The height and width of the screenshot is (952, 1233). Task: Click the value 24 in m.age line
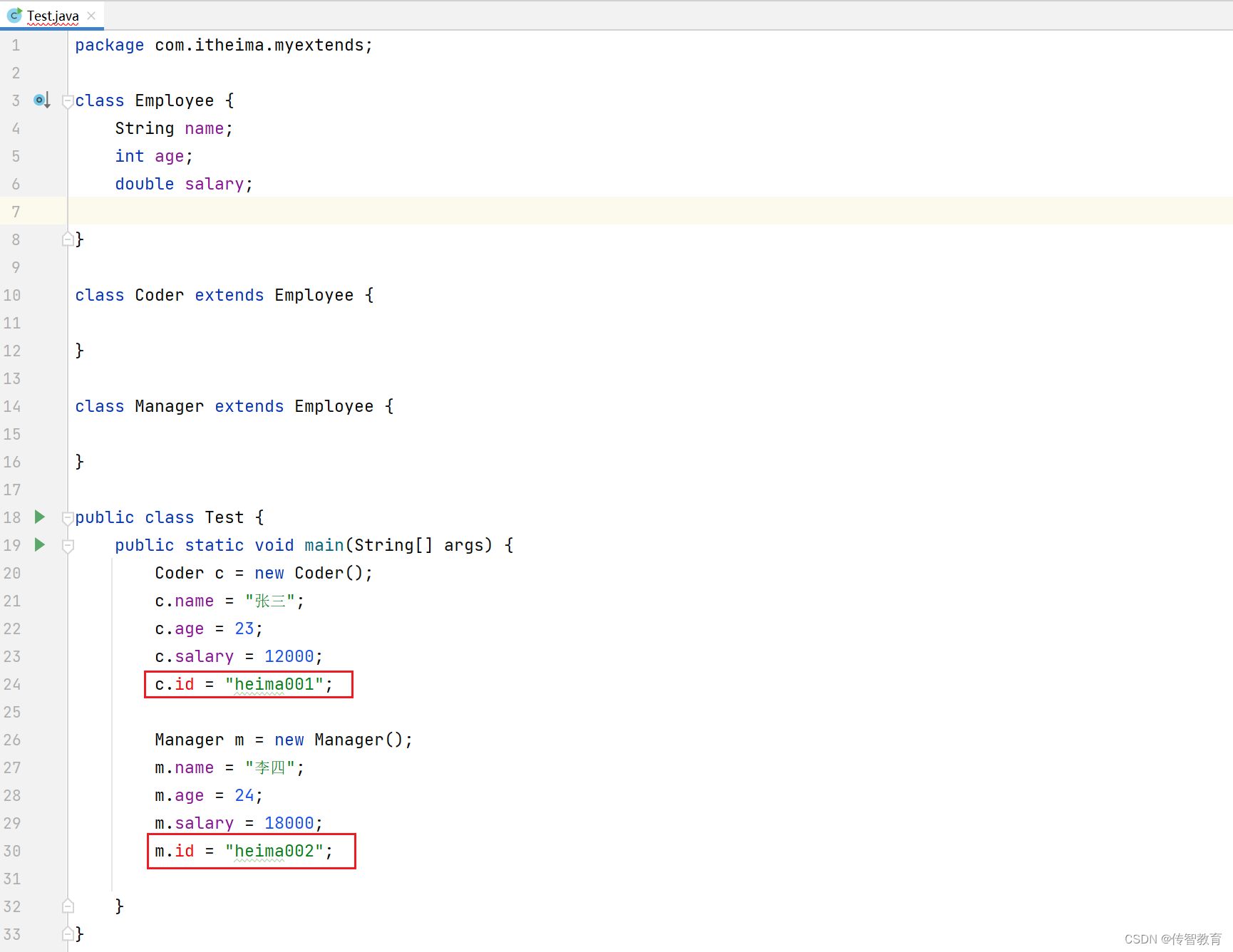pyautogui.click(x=244, y=795)
